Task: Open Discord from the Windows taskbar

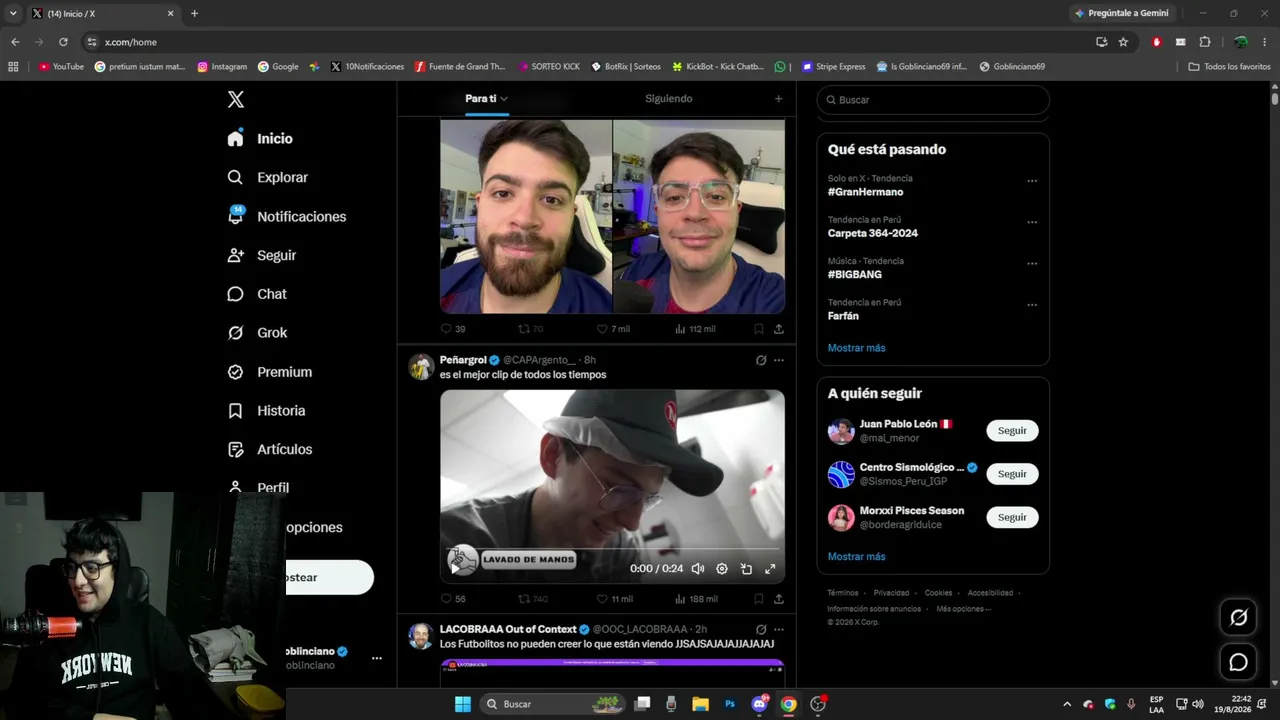Action: tap(759, 704)
